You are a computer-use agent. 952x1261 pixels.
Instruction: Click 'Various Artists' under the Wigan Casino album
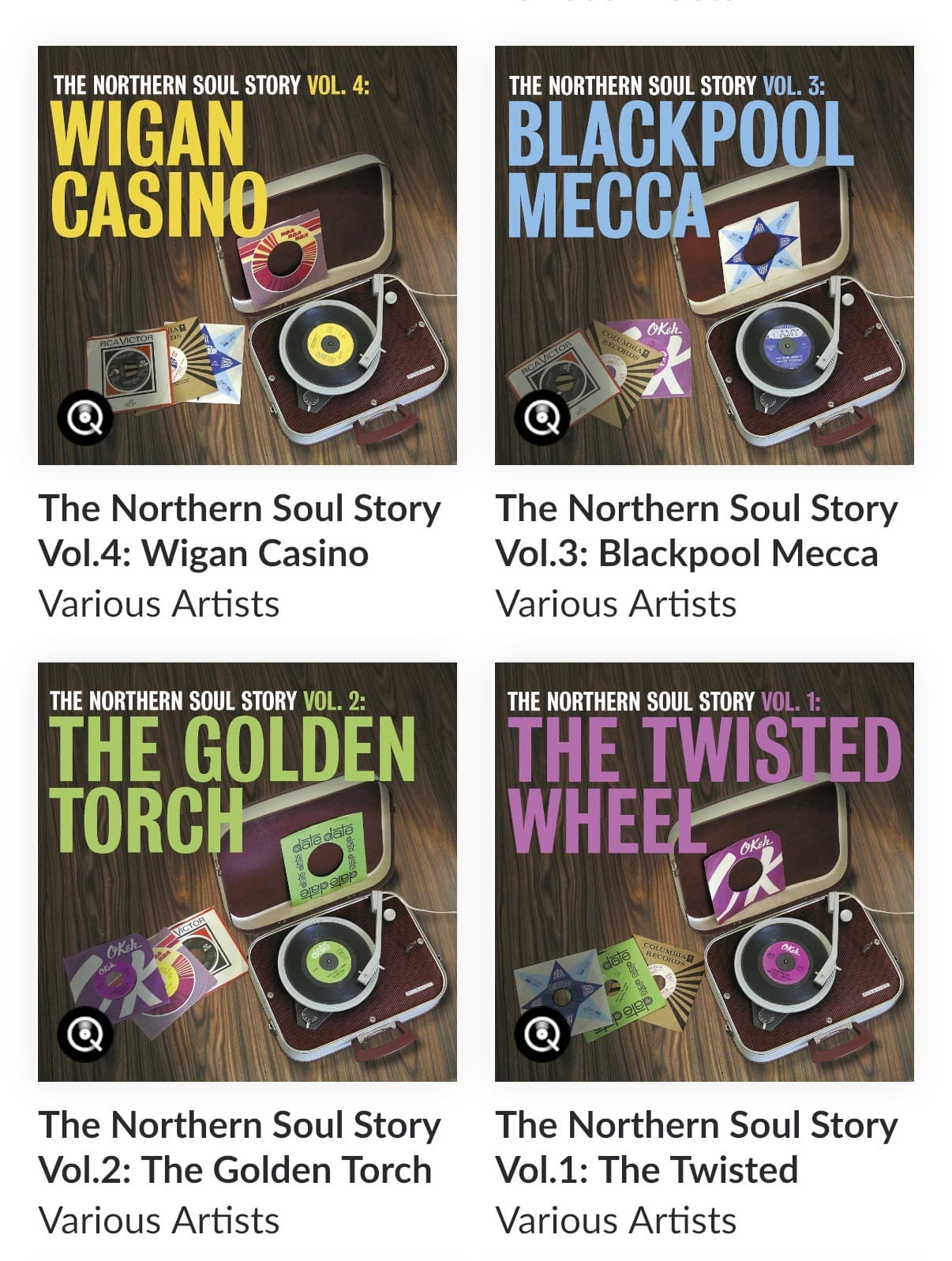tap(159, 604)
